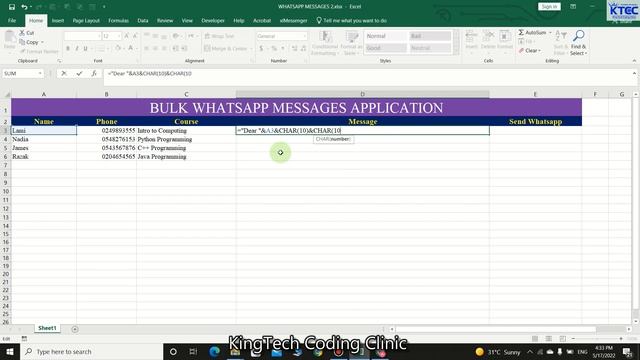Open the Insert Function fx dialog
The height and width of the screenshot is (360, 640).
(94, 73)
